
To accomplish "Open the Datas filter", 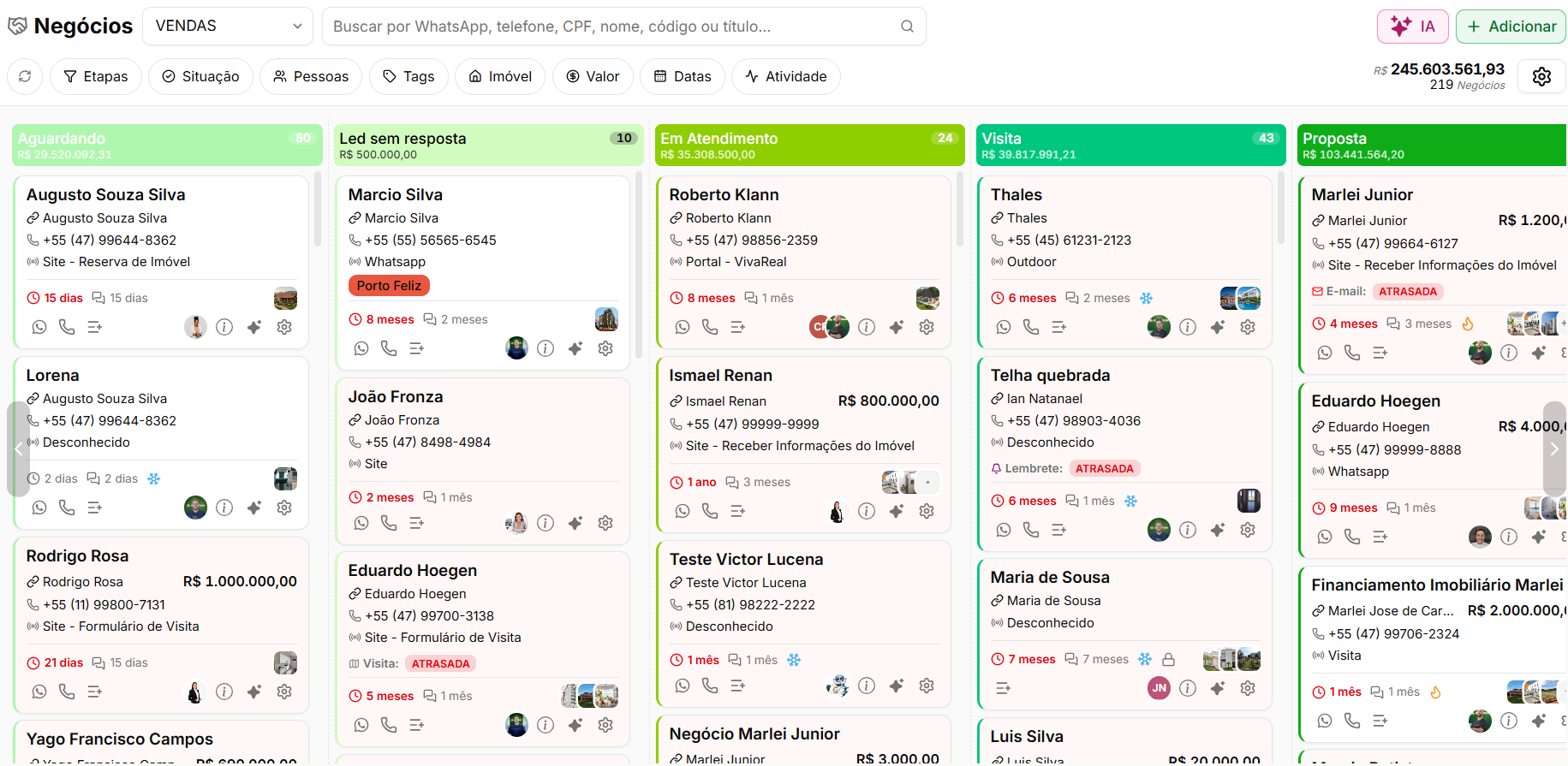I will 683,76.
